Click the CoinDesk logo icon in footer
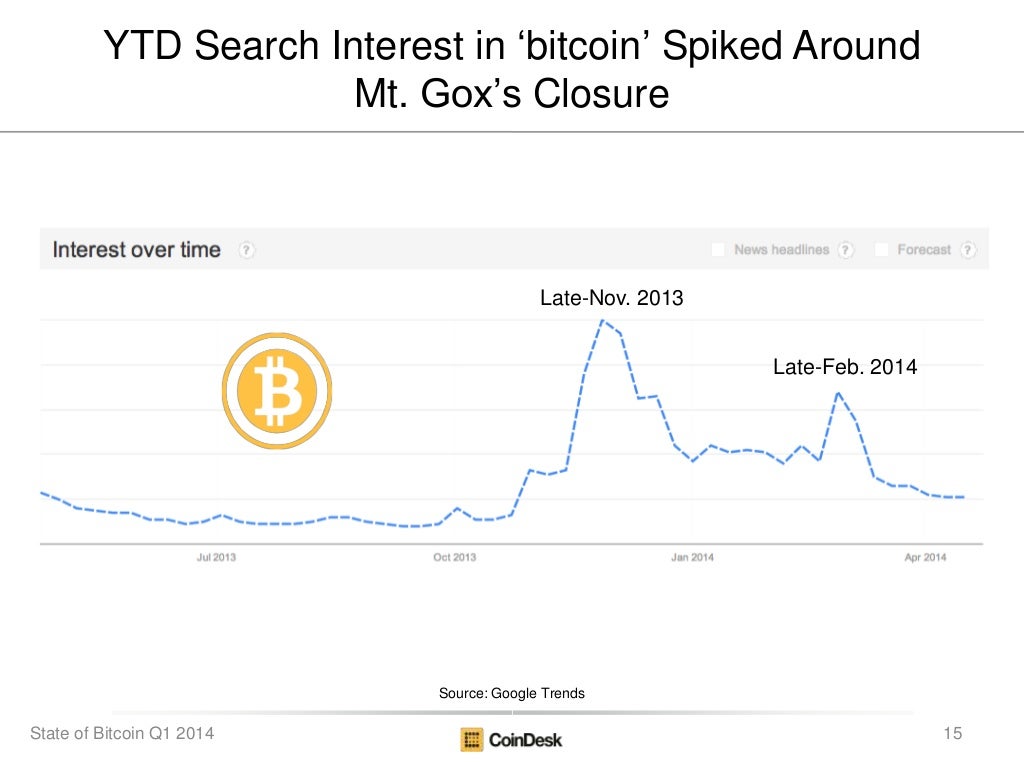The image size is (1024, 768). coord(472,740)
